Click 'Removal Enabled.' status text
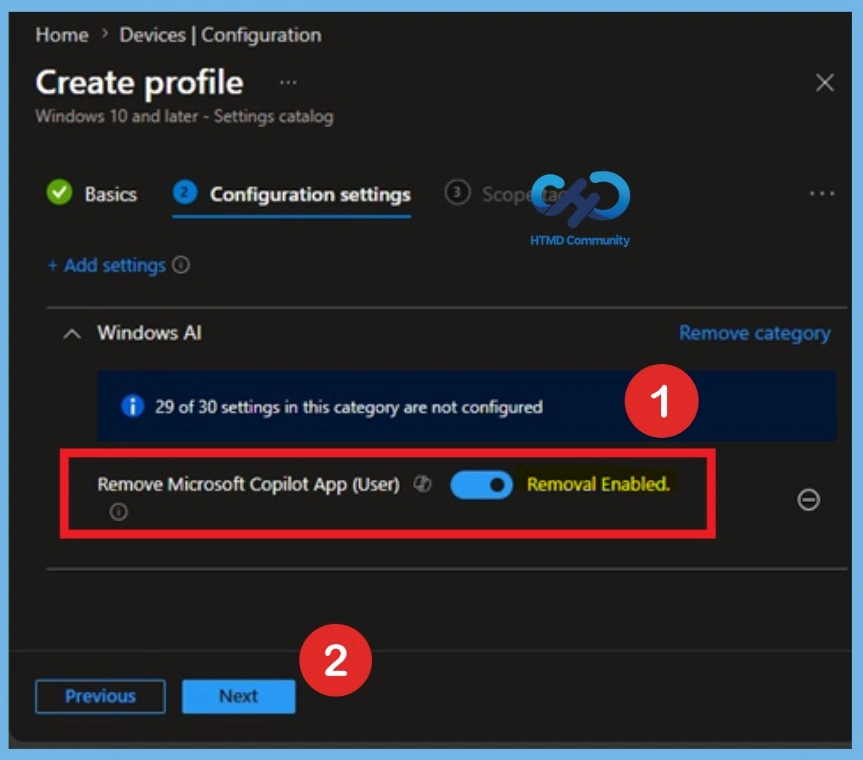Viewport: 863px width, 760px height. pyautogui.click(x=598, y=484)
